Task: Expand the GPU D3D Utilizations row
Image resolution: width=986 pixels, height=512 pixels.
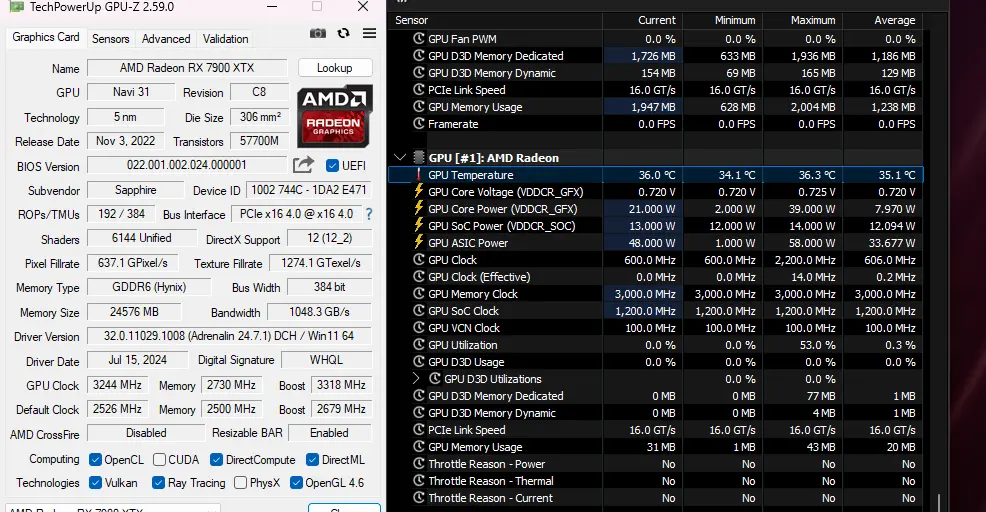Action: (x=416, y=378)
